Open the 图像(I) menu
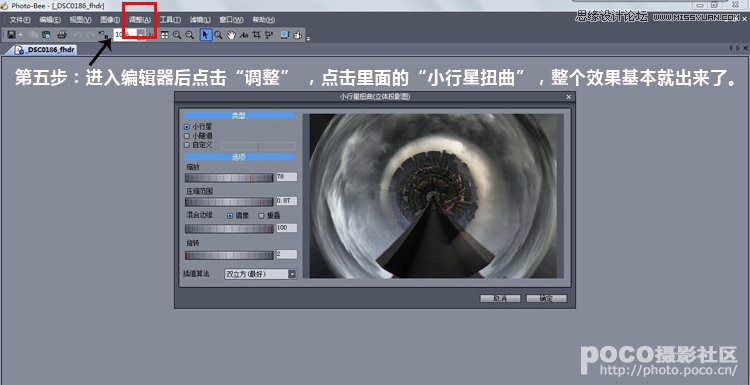The width and height of the screenshot is (750, 385). [110, 20]
